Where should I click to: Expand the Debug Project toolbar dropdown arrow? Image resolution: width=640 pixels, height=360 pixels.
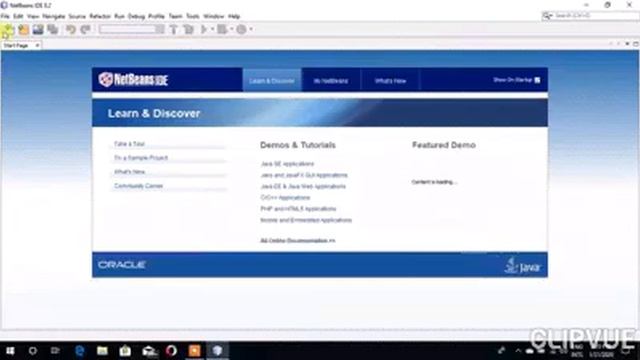point(231,29)
